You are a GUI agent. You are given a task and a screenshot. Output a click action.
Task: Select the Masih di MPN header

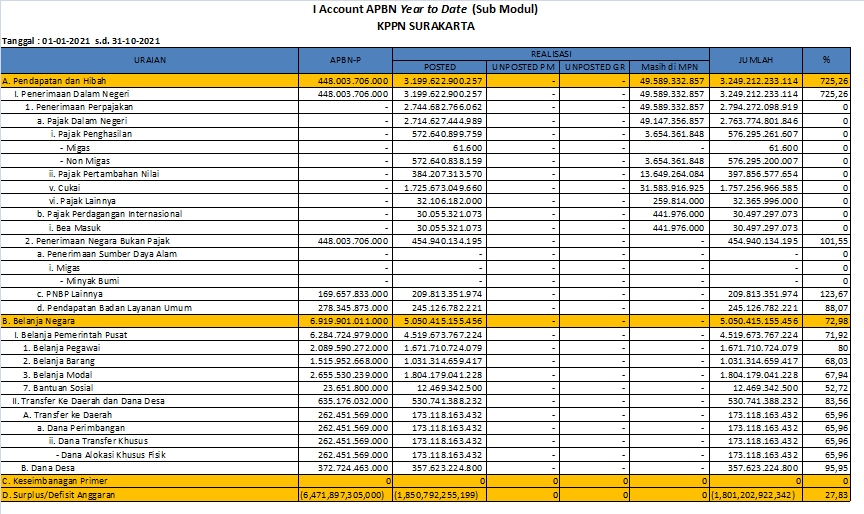[x=670, y=67]
